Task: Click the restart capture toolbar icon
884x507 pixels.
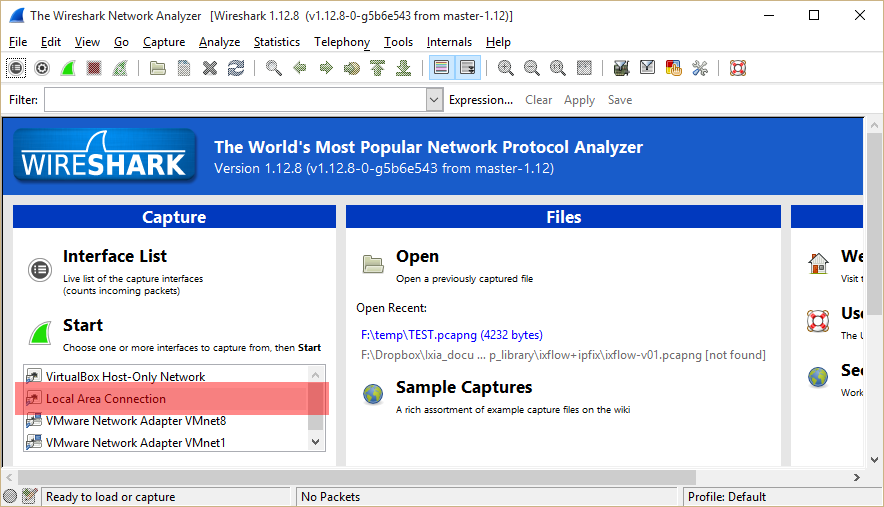Action: (x=120, y=68)
